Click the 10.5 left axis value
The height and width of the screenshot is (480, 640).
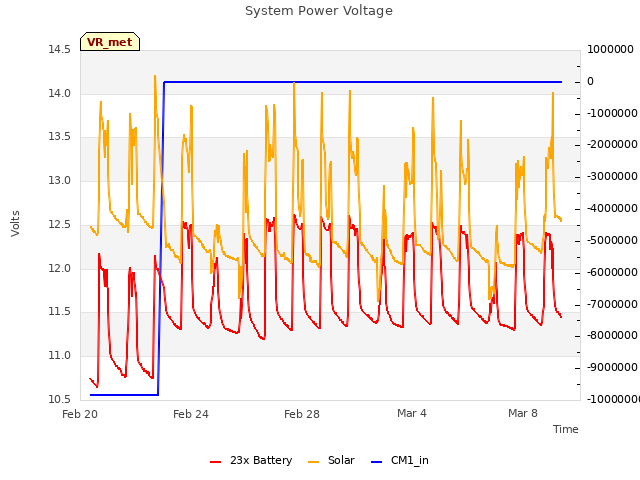pyautogui.click(x=59, y=399)
